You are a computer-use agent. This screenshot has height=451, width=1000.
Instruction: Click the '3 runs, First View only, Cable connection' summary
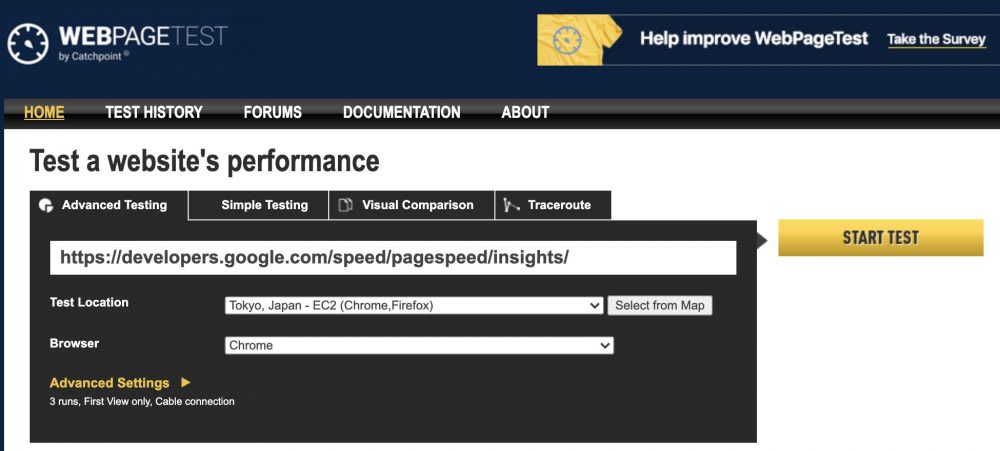(142, 402)
